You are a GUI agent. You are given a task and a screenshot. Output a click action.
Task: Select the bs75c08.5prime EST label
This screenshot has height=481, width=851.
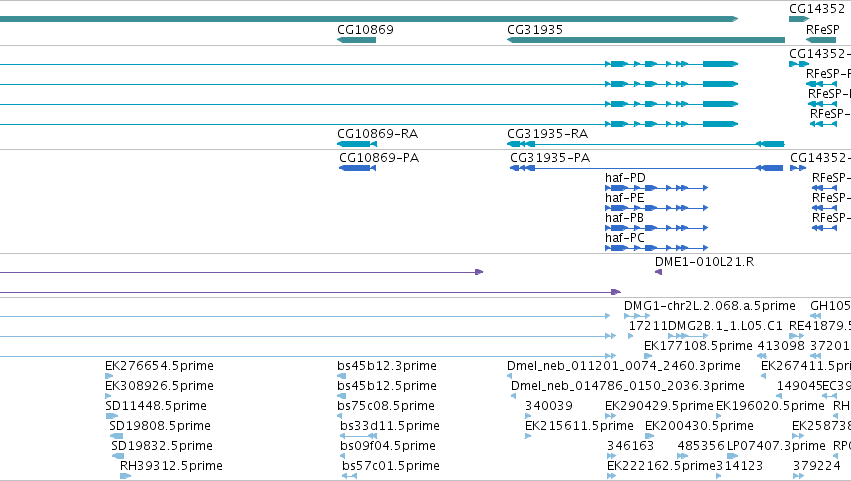pos(386,406)
